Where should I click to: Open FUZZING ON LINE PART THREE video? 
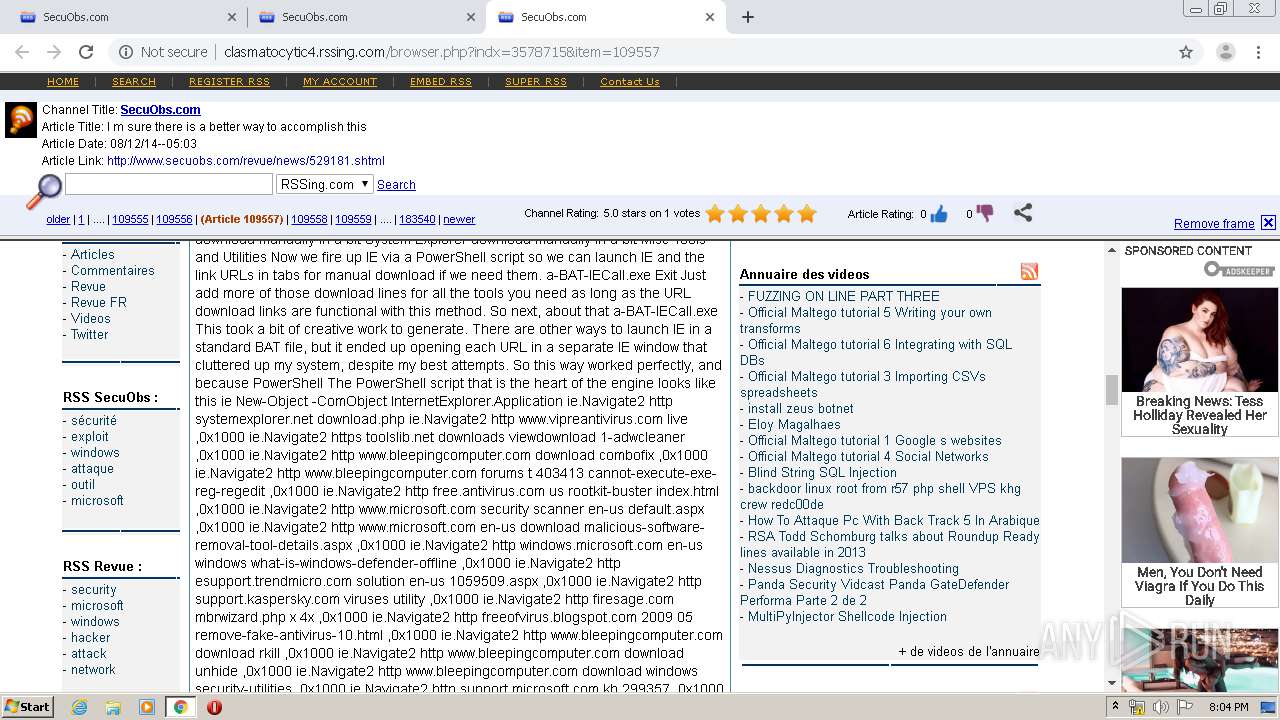pos(843,296)
